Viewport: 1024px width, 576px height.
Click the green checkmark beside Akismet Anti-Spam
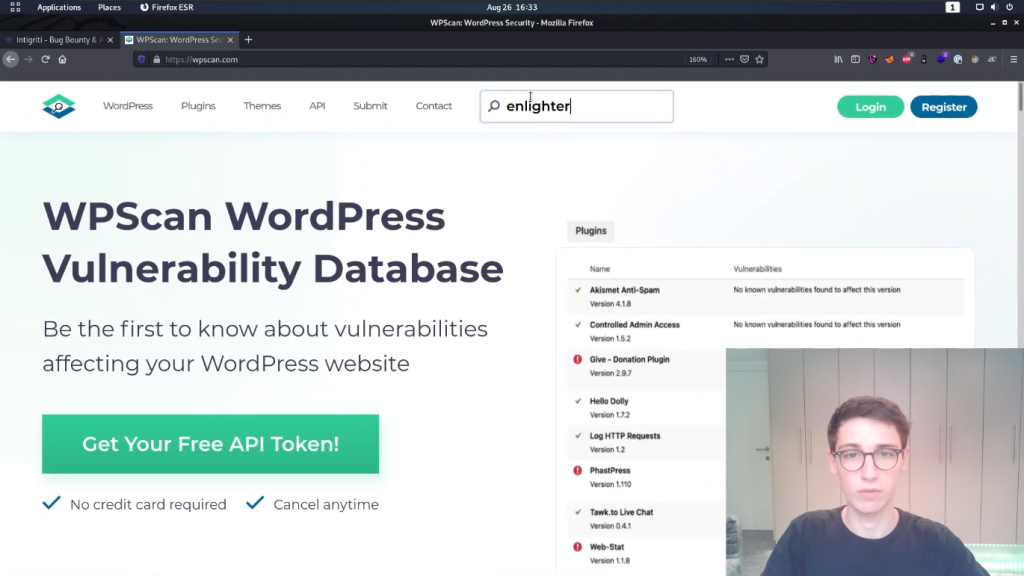(578, 289)
